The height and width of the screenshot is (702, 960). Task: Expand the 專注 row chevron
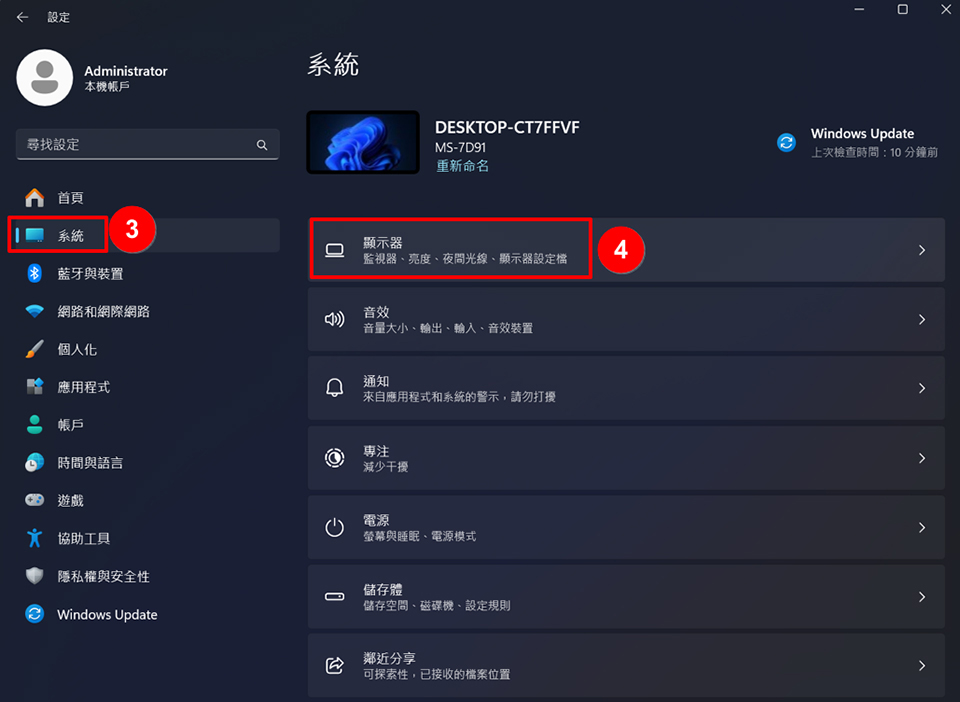[921, 458]
